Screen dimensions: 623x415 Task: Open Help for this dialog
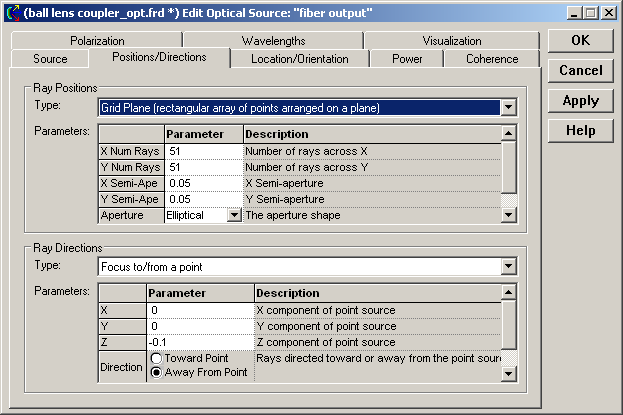[x=580, y=131]
